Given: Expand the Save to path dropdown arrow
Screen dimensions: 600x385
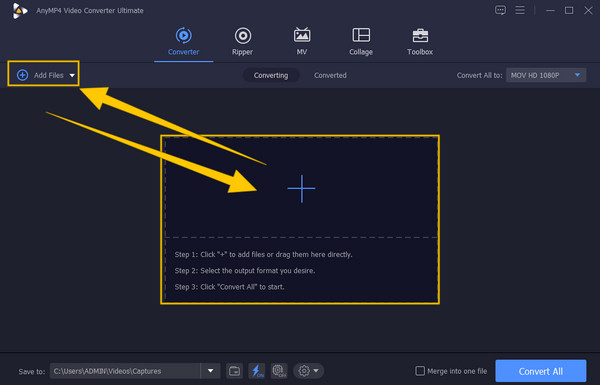Looking at the screenshot, I should coord(210,371).
